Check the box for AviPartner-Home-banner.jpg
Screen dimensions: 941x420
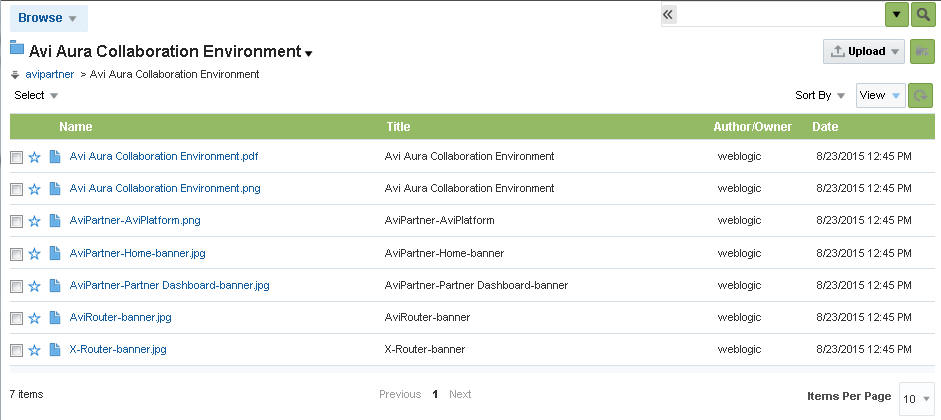point(16,254)
